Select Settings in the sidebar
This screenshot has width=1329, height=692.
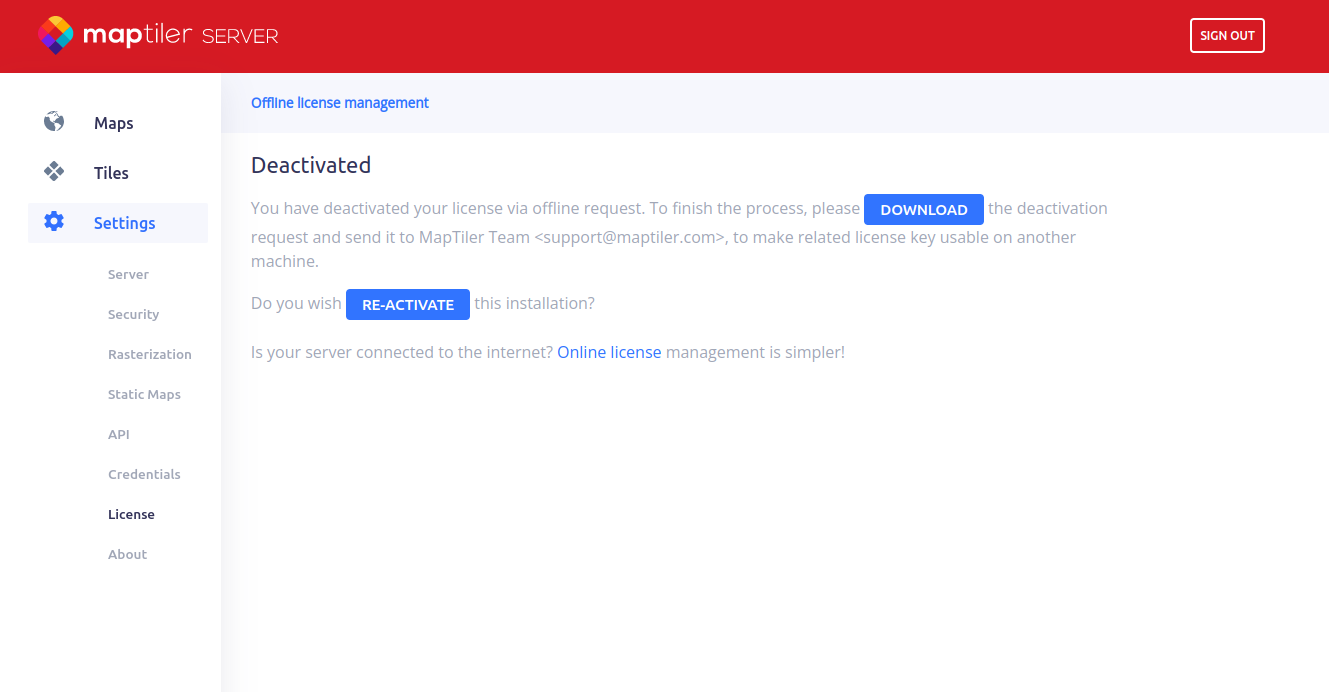(x=124, y=223)
